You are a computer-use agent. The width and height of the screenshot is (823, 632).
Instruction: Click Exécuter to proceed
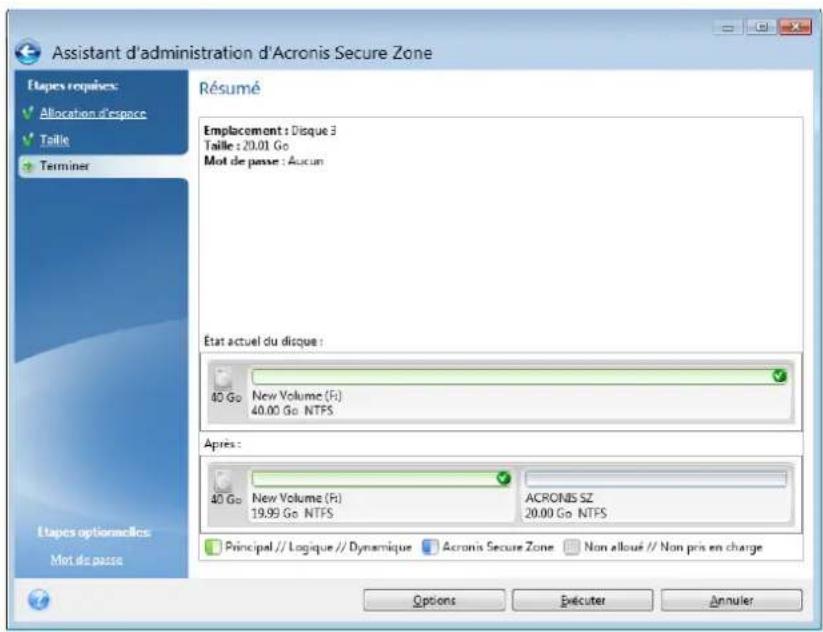click(x=583, y=600)
